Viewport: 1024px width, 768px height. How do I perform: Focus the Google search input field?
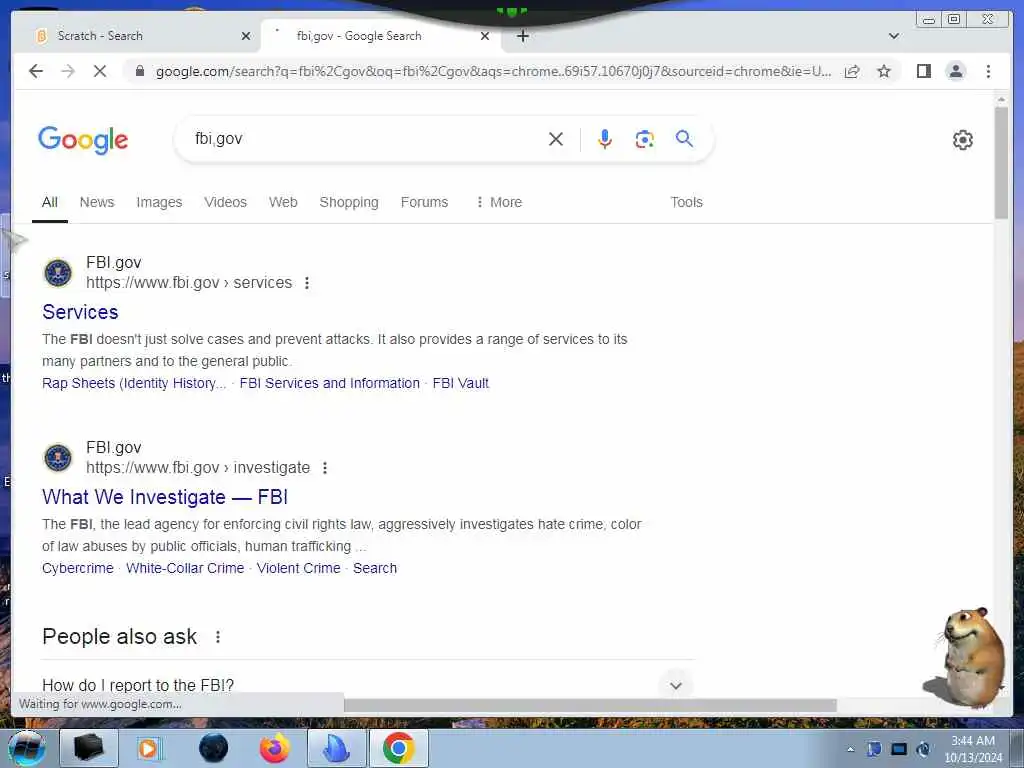click(366, 139)
